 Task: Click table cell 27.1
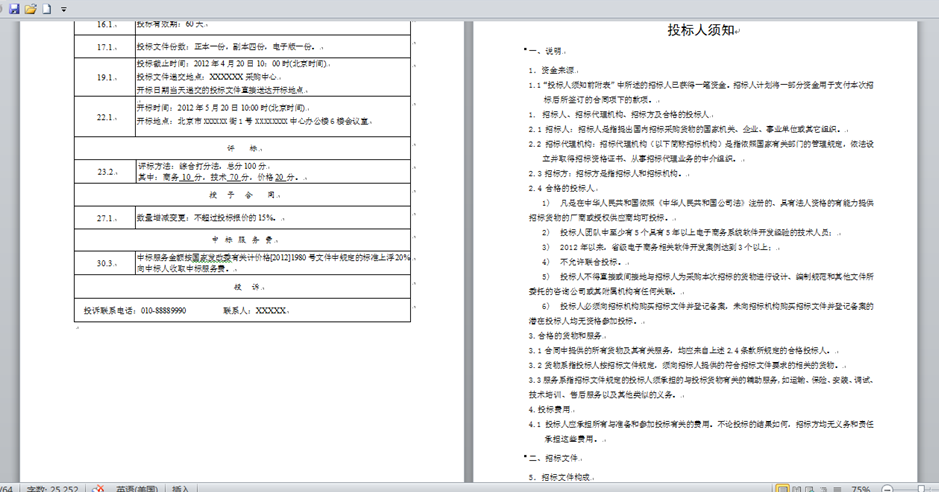(x=107, y=218)
